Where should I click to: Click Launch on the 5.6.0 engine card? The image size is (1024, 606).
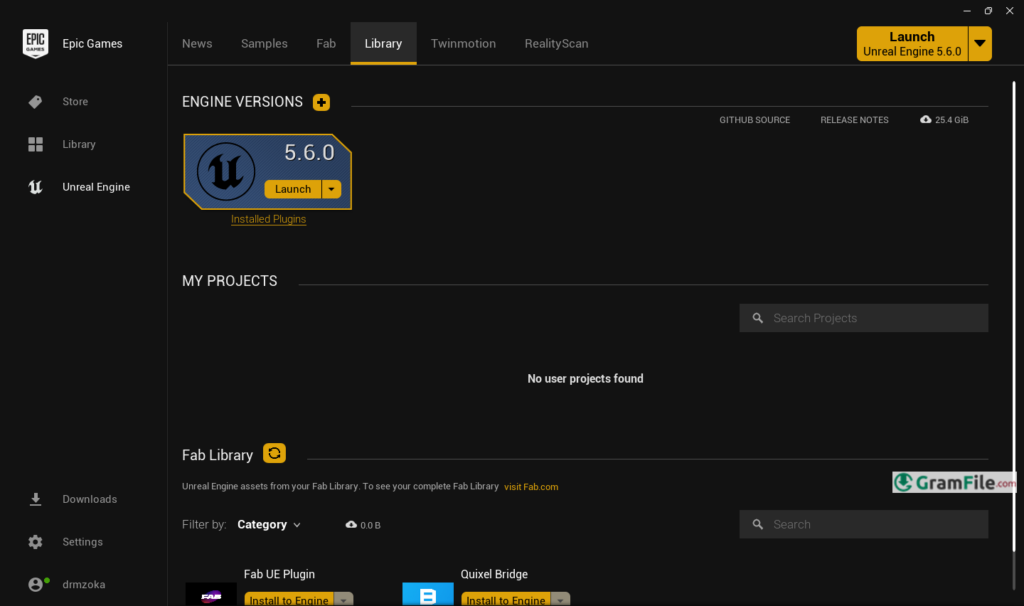pyautogui.click(x=293, y=189)
